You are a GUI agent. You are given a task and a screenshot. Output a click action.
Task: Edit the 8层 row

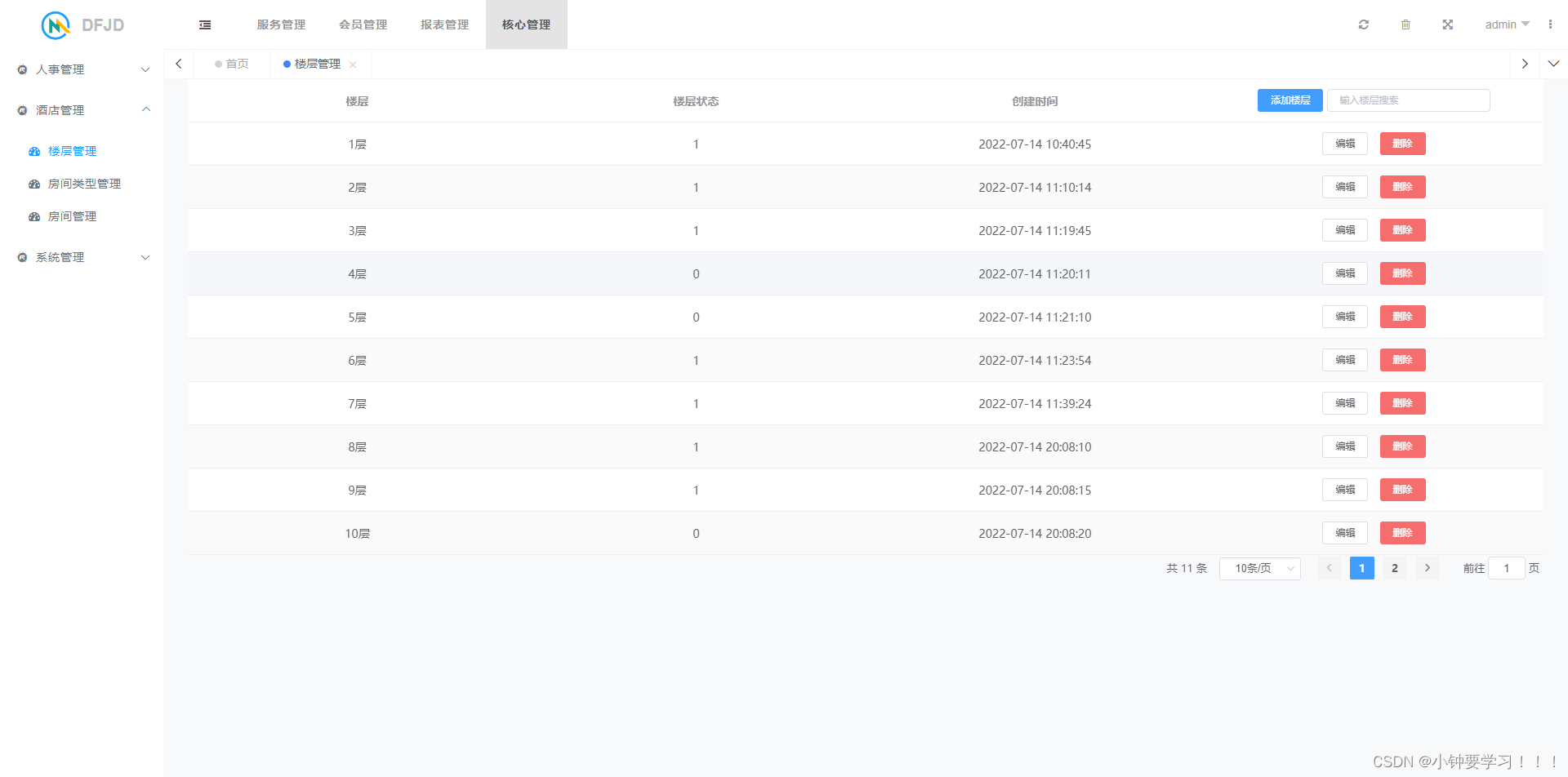pyautogui.click(x=1344, y=446)
